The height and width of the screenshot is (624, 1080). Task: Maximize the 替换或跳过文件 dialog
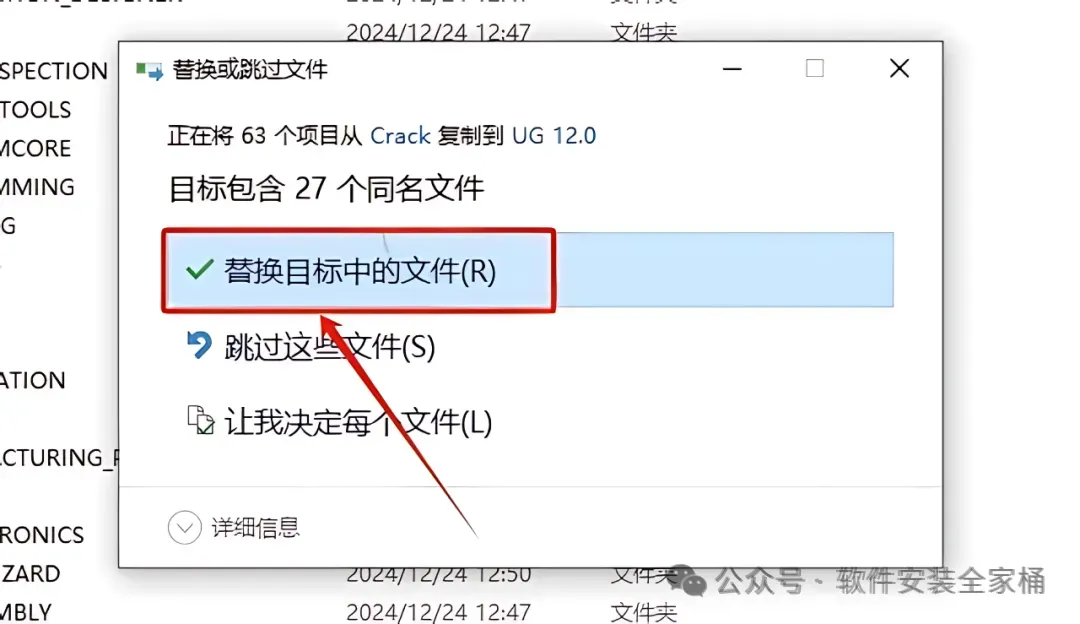[x=815, y=68]
